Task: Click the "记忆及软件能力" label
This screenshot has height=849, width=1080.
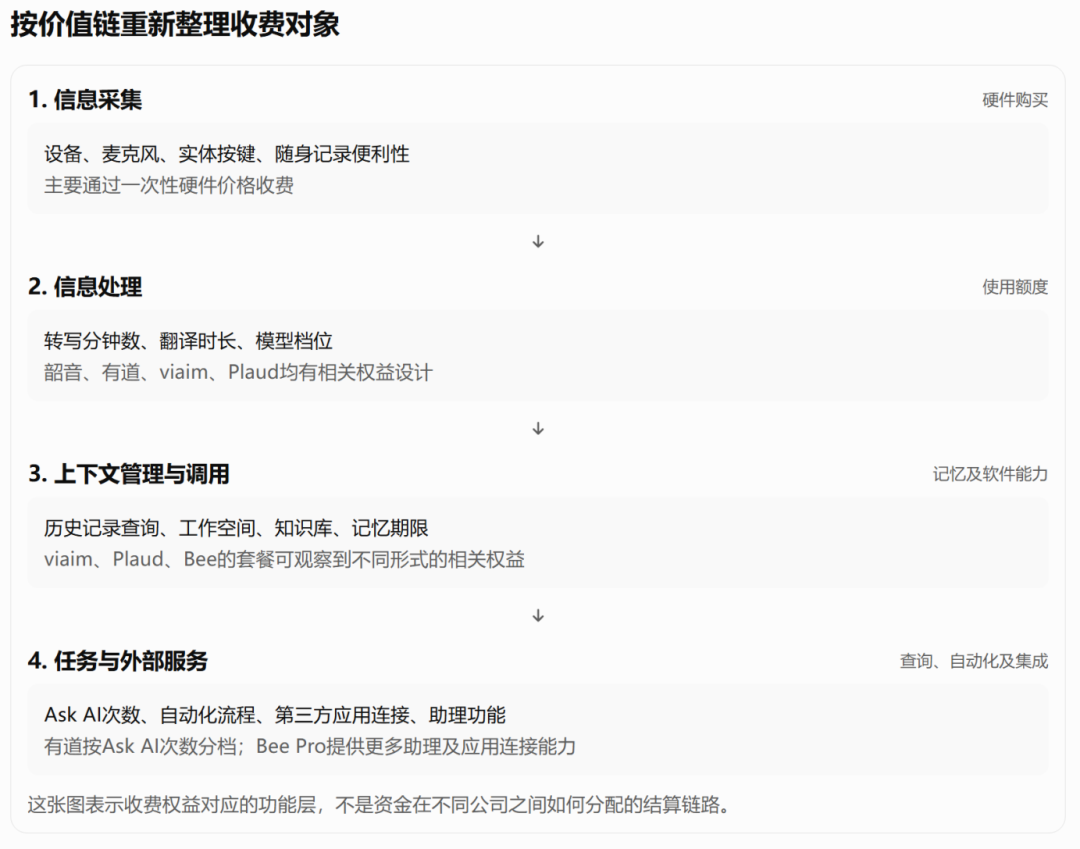Action: click(990, 474)
